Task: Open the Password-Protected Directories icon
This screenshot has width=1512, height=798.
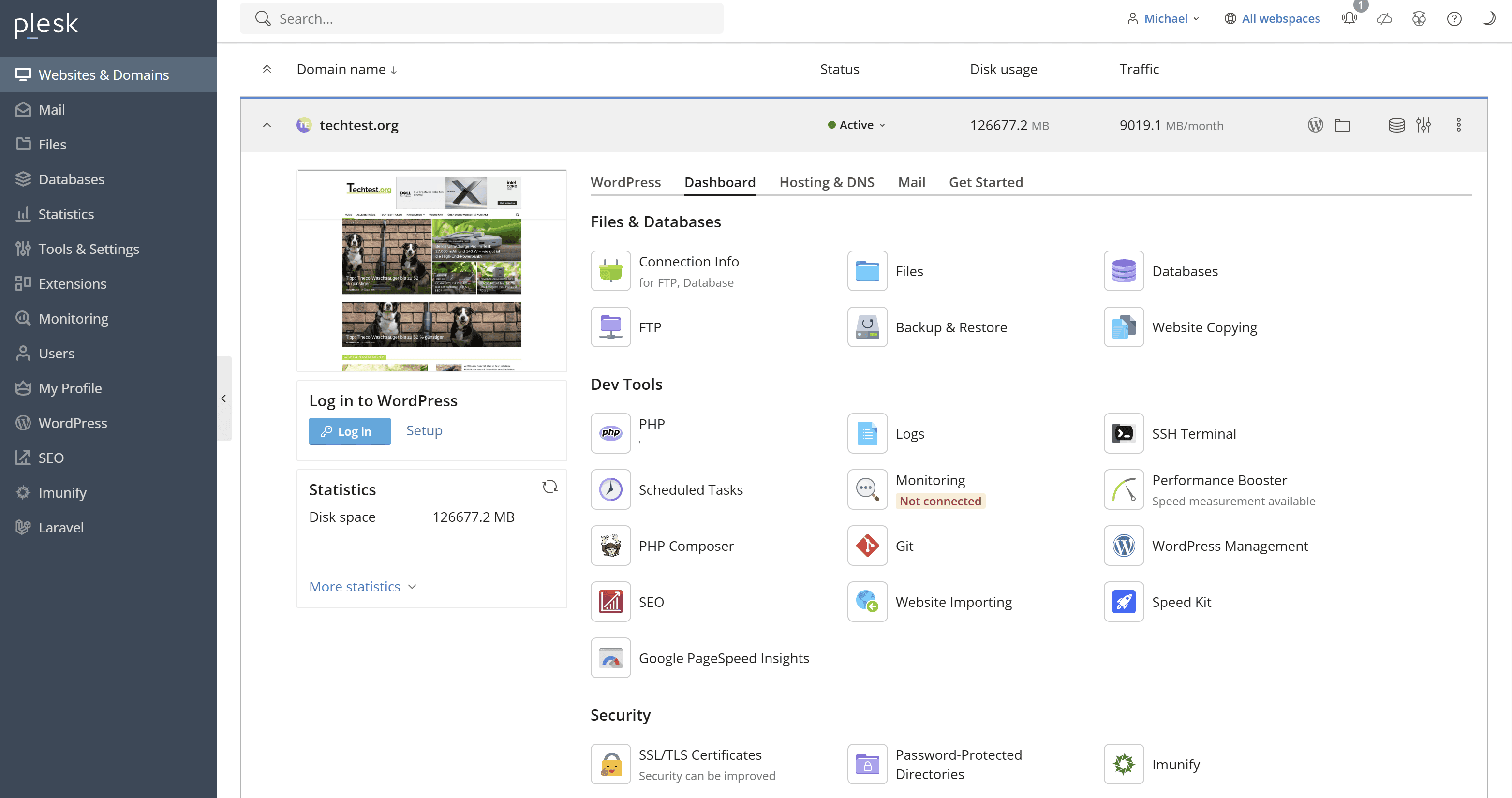Action: tap(867, 764)
